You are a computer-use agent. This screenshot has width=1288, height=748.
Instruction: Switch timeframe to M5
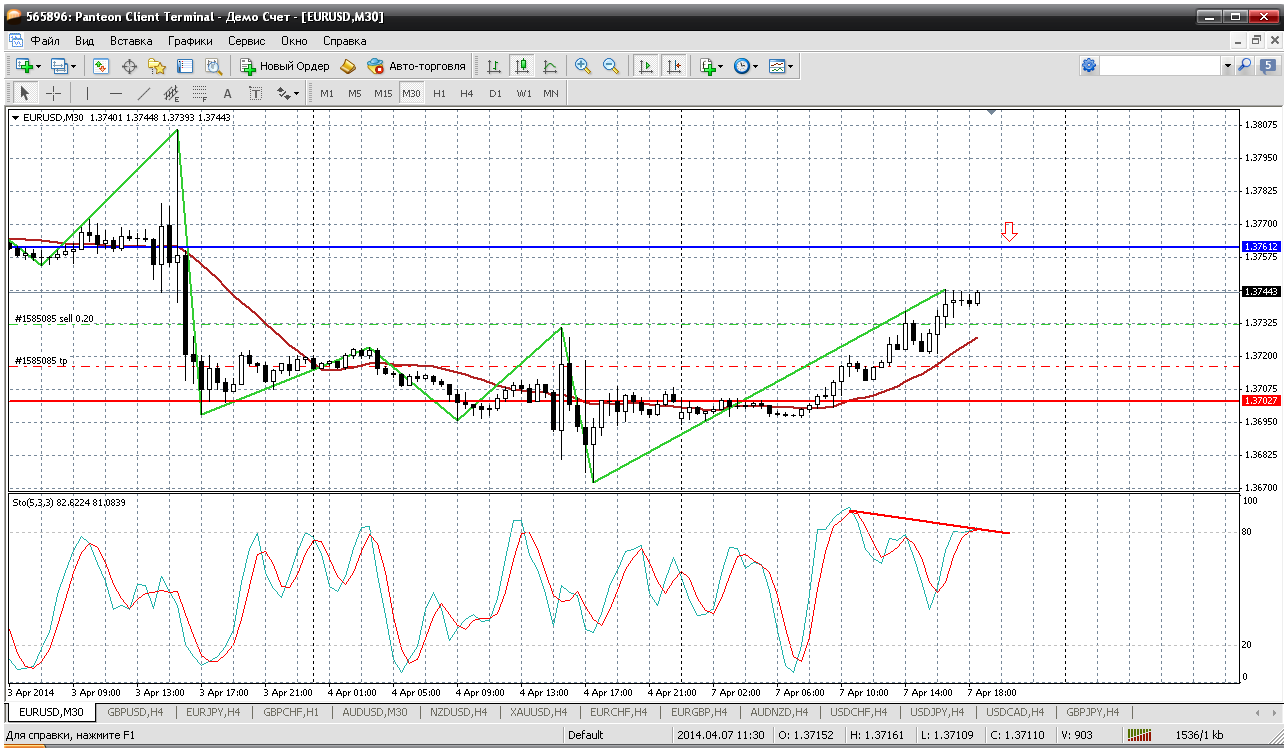pos(355,93)
